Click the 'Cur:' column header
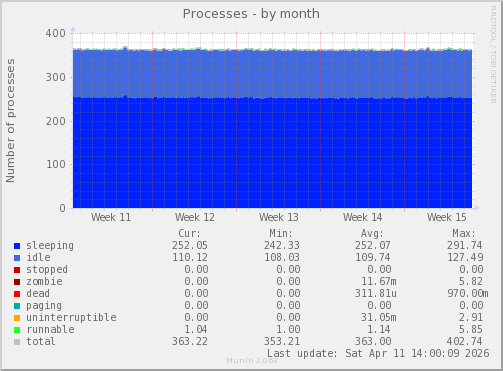This screenshot has height=371, width=503. pyautogui.click(x=190, y=234)
